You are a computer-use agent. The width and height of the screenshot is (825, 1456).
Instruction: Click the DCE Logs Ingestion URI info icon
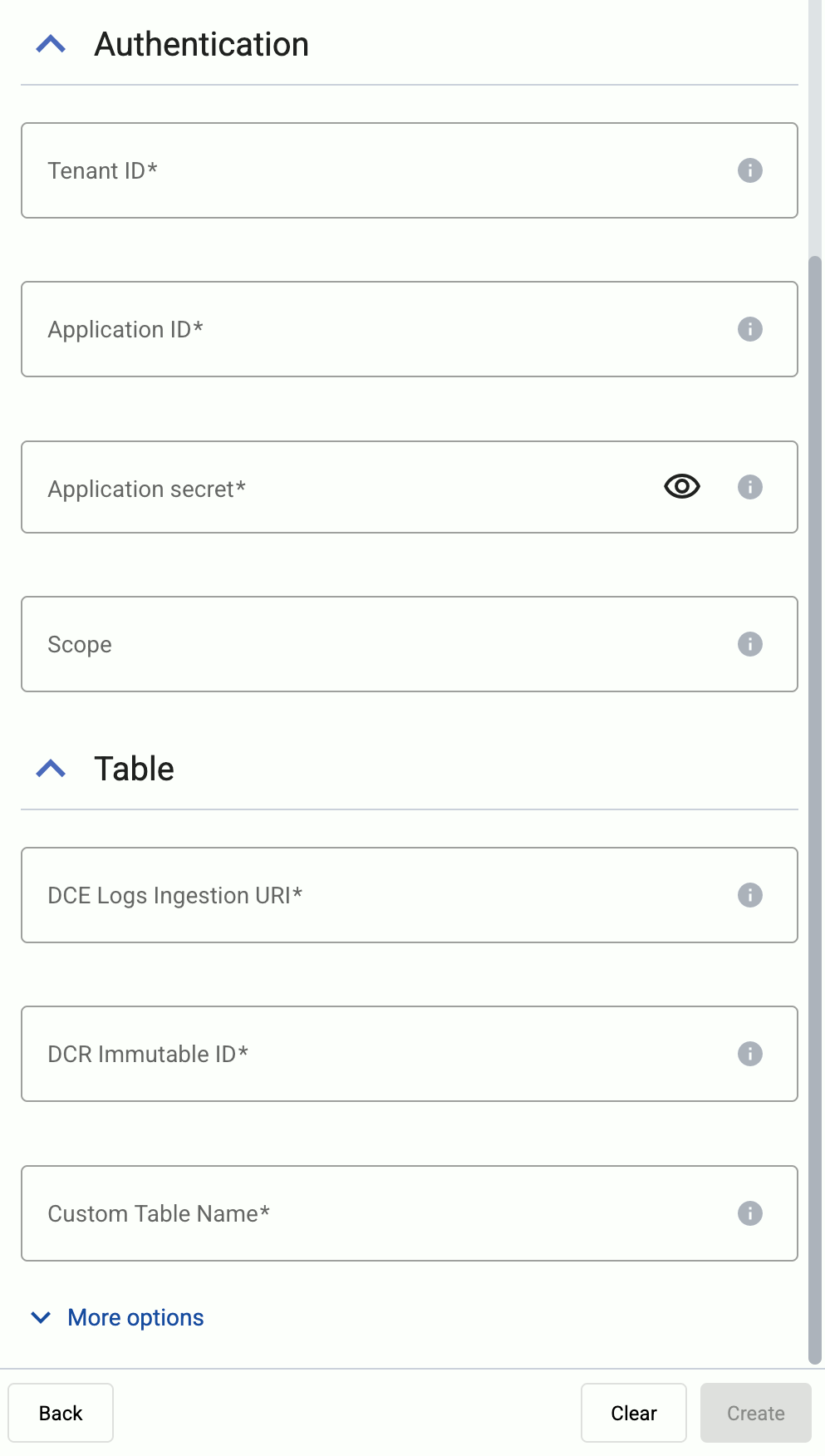click(750, 895)
